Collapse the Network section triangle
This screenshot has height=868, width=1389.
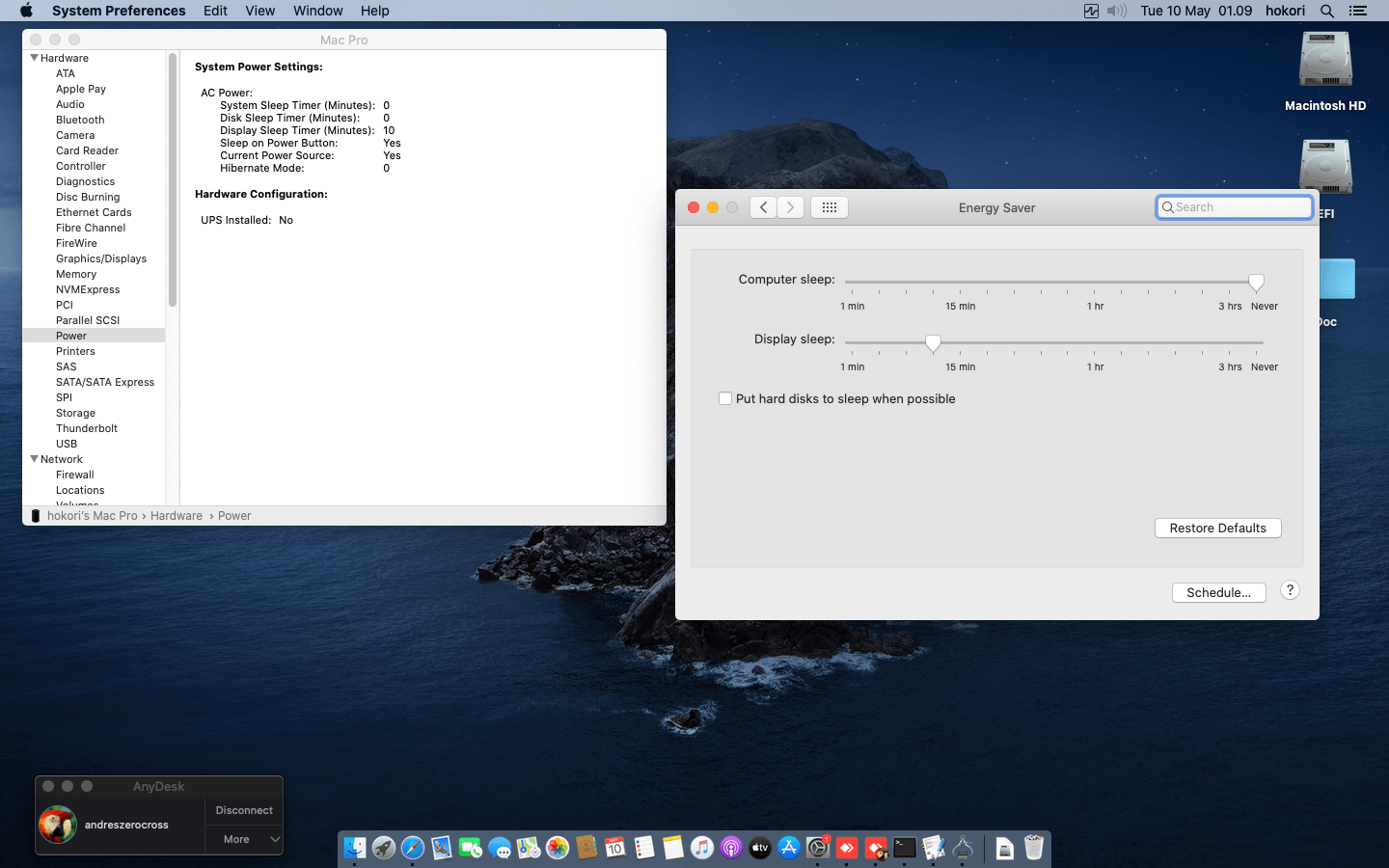(35, 459)
